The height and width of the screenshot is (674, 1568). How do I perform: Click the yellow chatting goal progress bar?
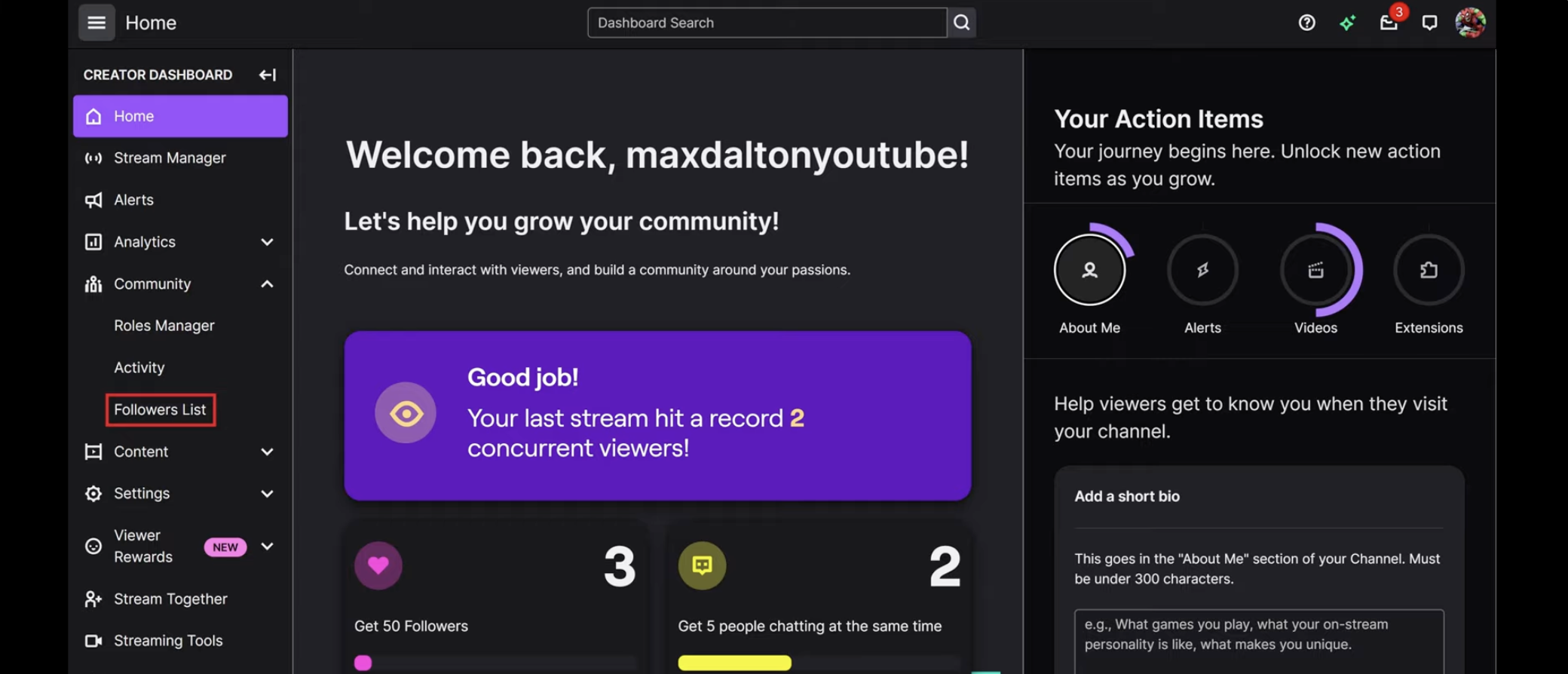pos(819,663)
